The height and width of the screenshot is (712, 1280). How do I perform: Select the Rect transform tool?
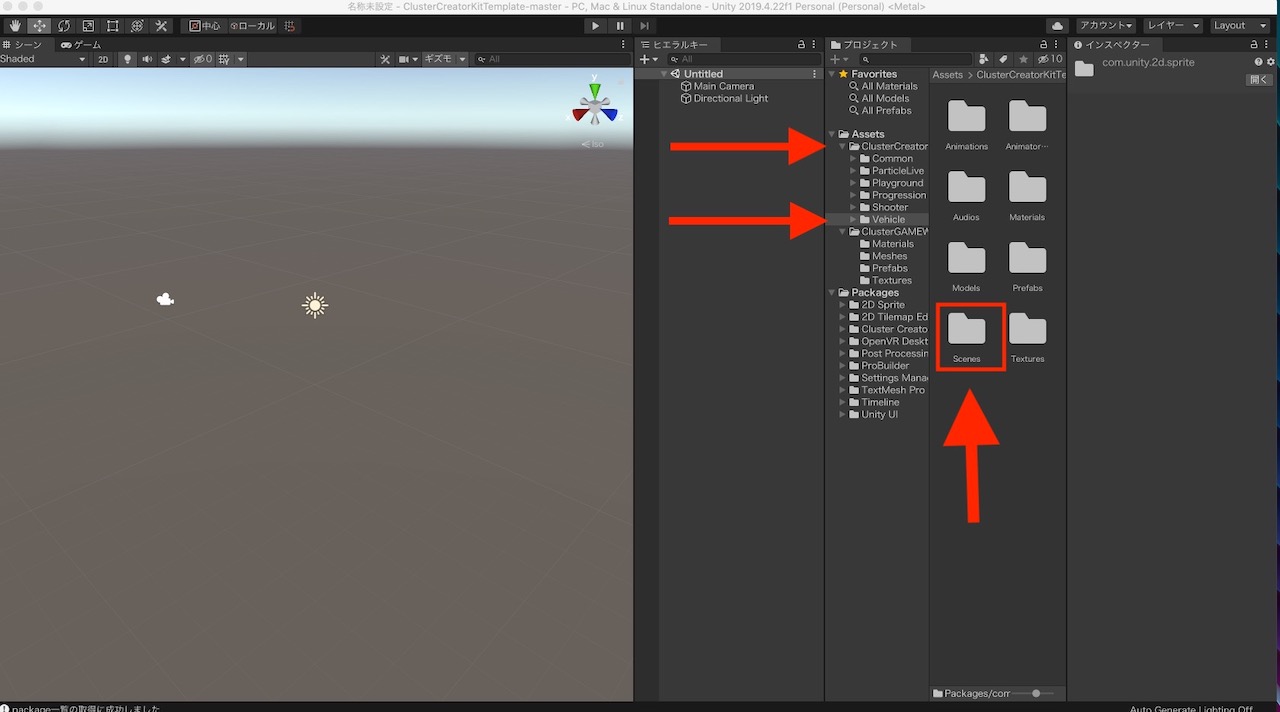point(112,25)
